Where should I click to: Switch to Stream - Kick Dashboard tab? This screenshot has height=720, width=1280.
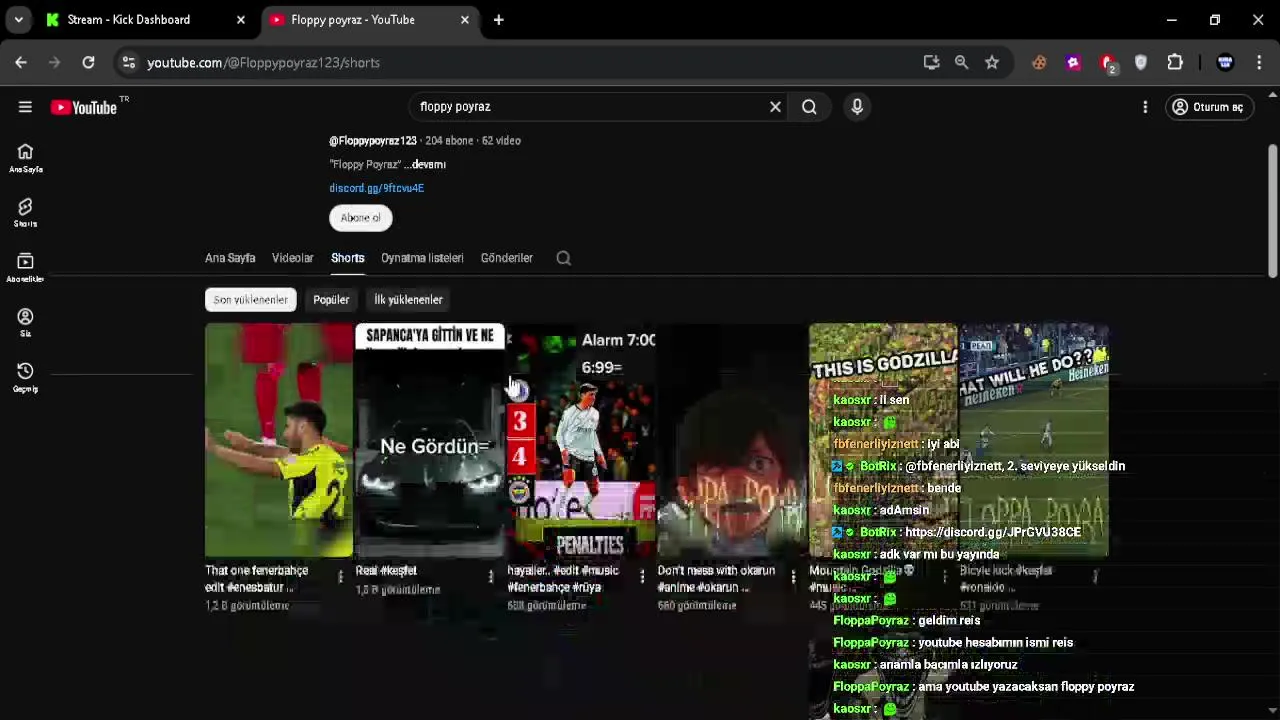142,20
